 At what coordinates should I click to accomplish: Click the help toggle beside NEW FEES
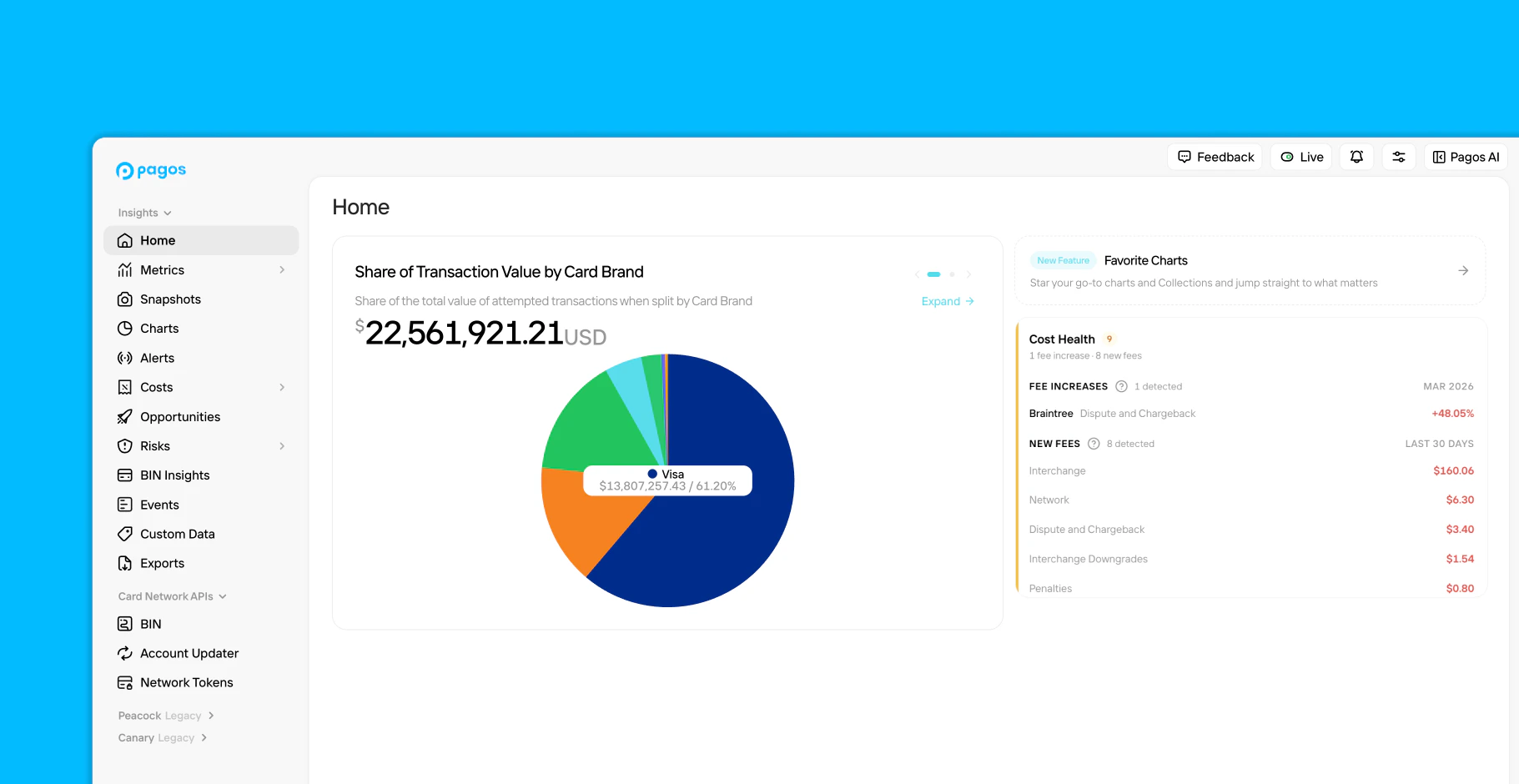(1094, 443)
